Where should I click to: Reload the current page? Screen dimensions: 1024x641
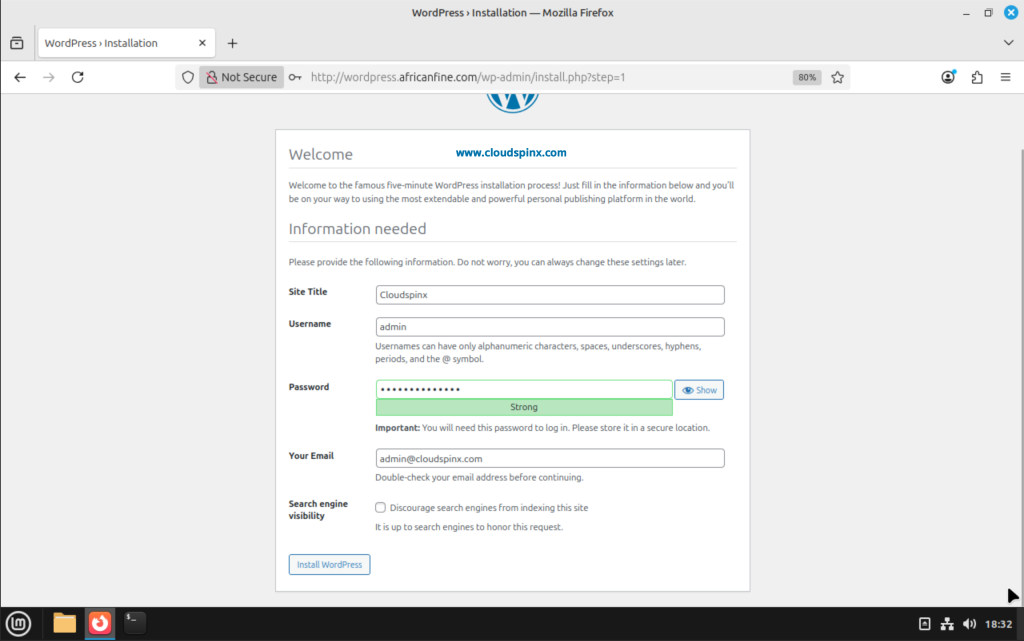point(78,77)
